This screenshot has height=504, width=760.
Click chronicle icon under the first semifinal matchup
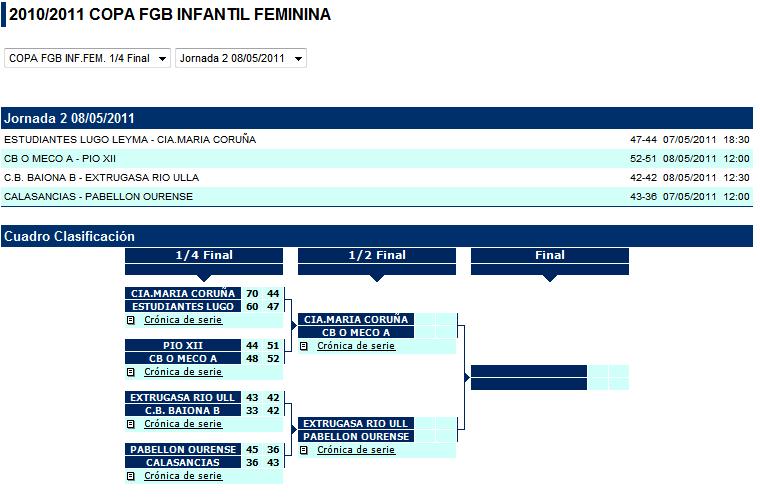303,346
